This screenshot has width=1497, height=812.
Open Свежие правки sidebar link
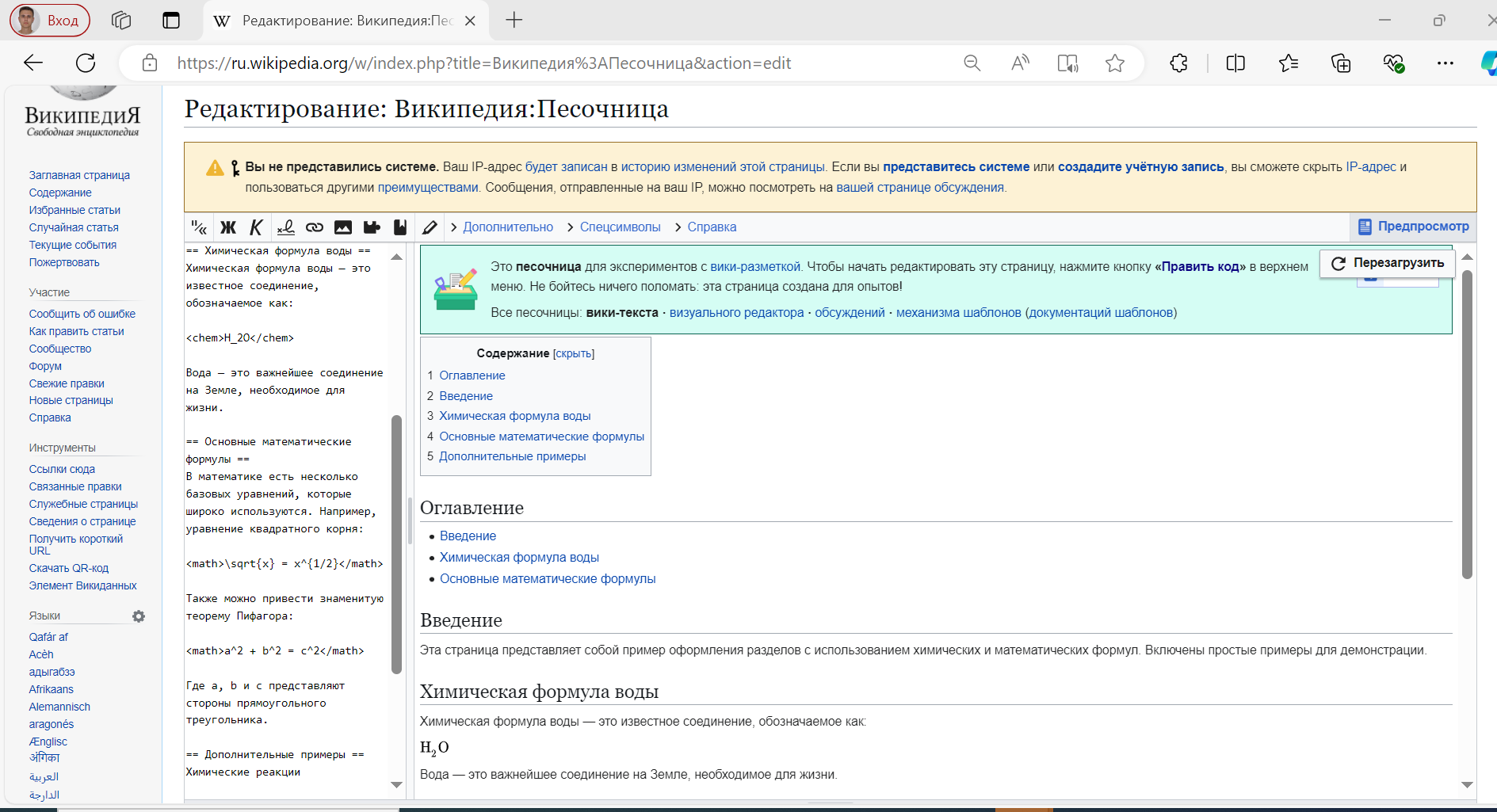(x=67, y=383)
